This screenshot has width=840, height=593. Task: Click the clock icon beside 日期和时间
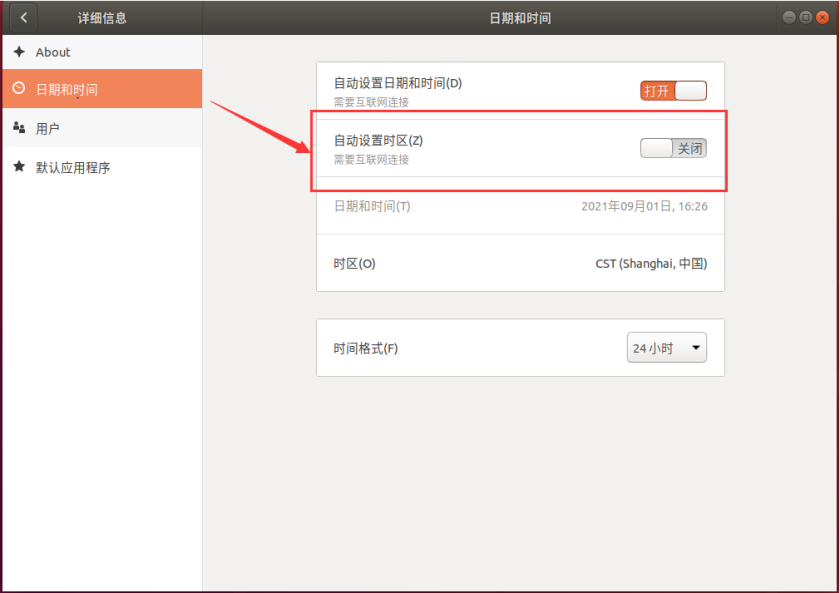click(19, 88)
